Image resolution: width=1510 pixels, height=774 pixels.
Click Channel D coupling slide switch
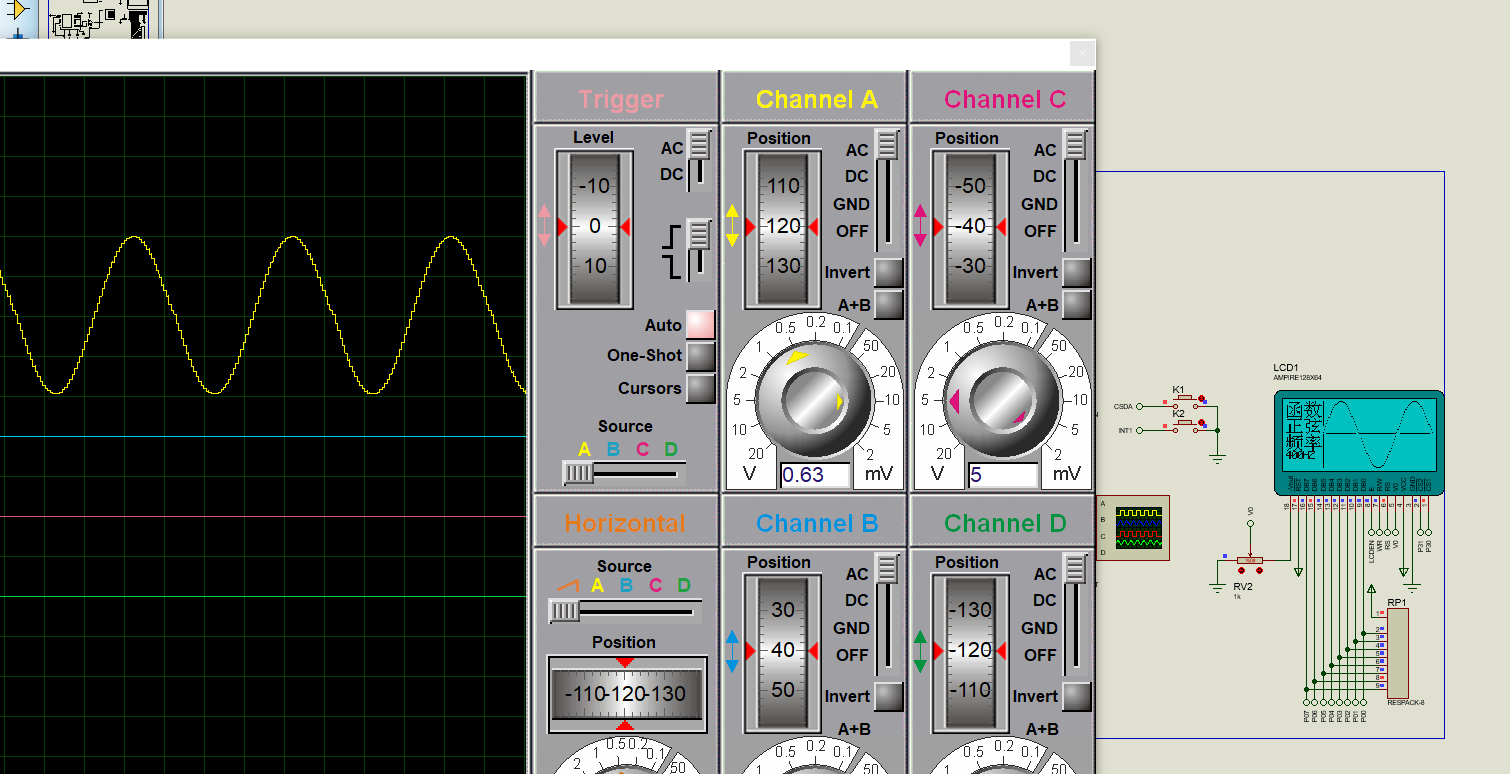1075,615
